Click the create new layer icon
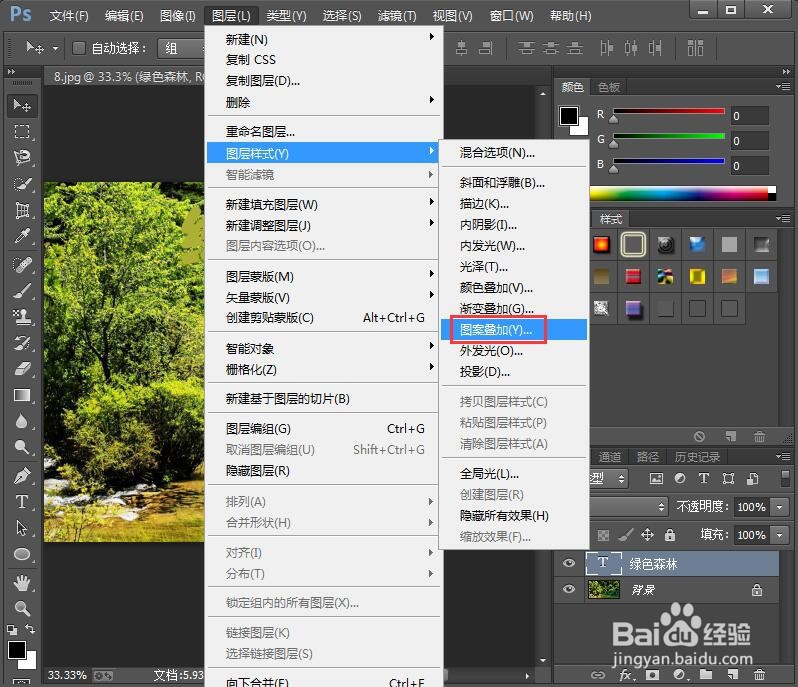Viewport: 798px width, 687px height. 733,675
